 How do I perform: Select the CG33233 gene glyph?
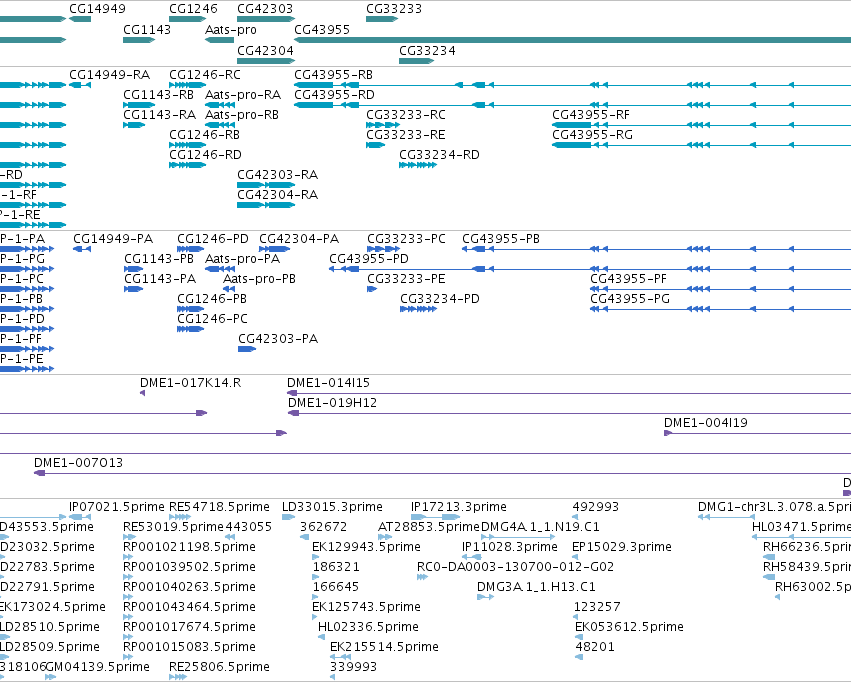(x=382, y=19)
